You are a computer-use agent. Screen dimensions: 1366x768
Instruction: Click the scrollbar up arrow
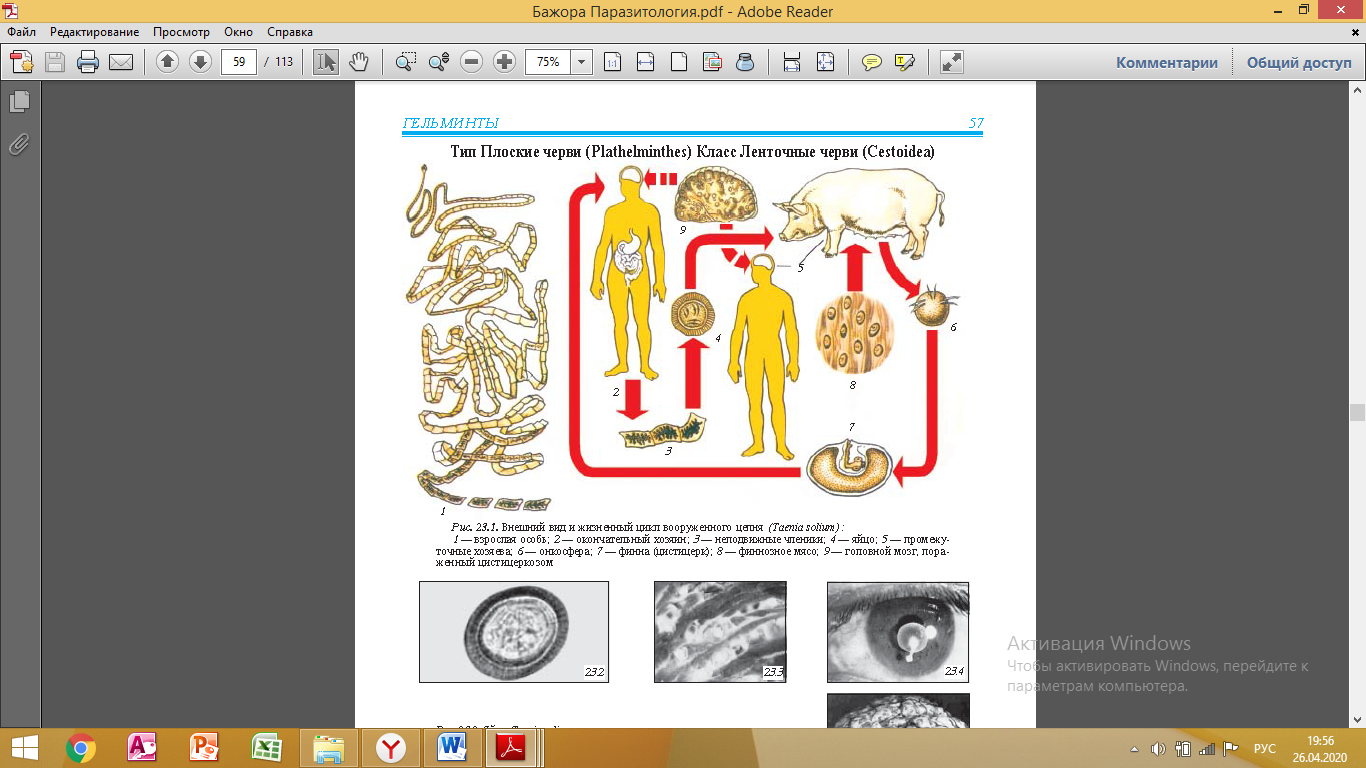pos(1357,90)
